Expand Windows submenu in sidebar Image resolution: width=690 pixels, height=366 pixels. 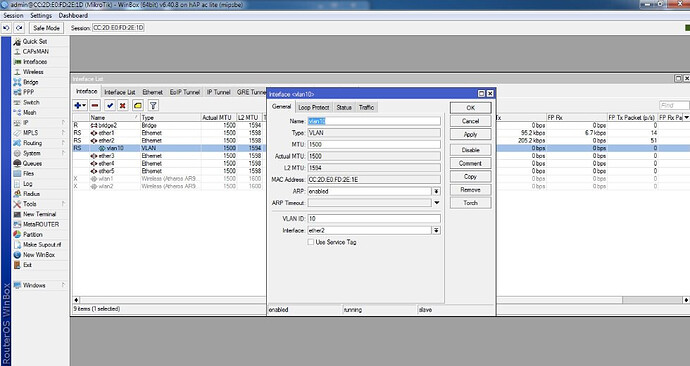pyautogui.click(x=64, y=285)
